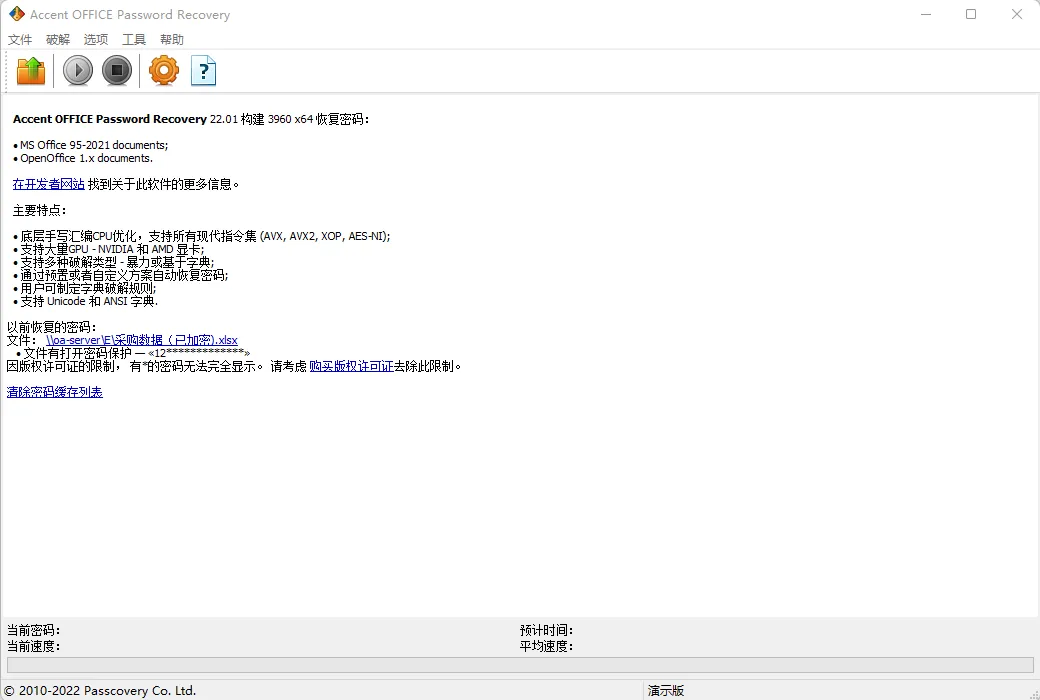Viewport: 1040px width, 700px height.
Task: Click 清除密码缓存列表 link
Action: point(54,391)
